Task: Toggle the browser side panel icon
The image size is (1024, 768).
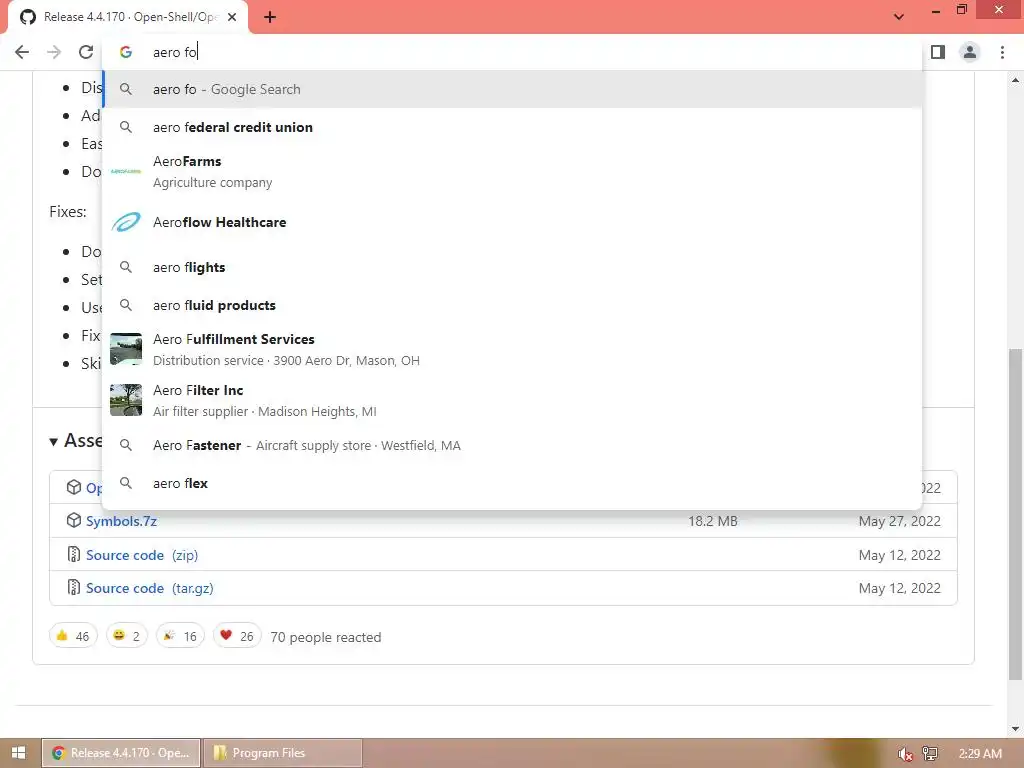Action: [x=938, y=52]
